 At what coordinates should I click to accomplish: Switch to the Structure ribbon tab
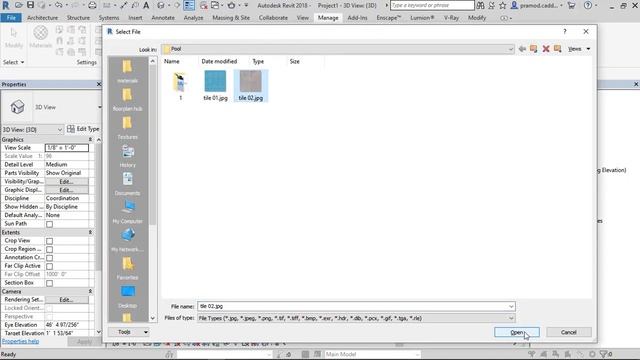[78, 18]
